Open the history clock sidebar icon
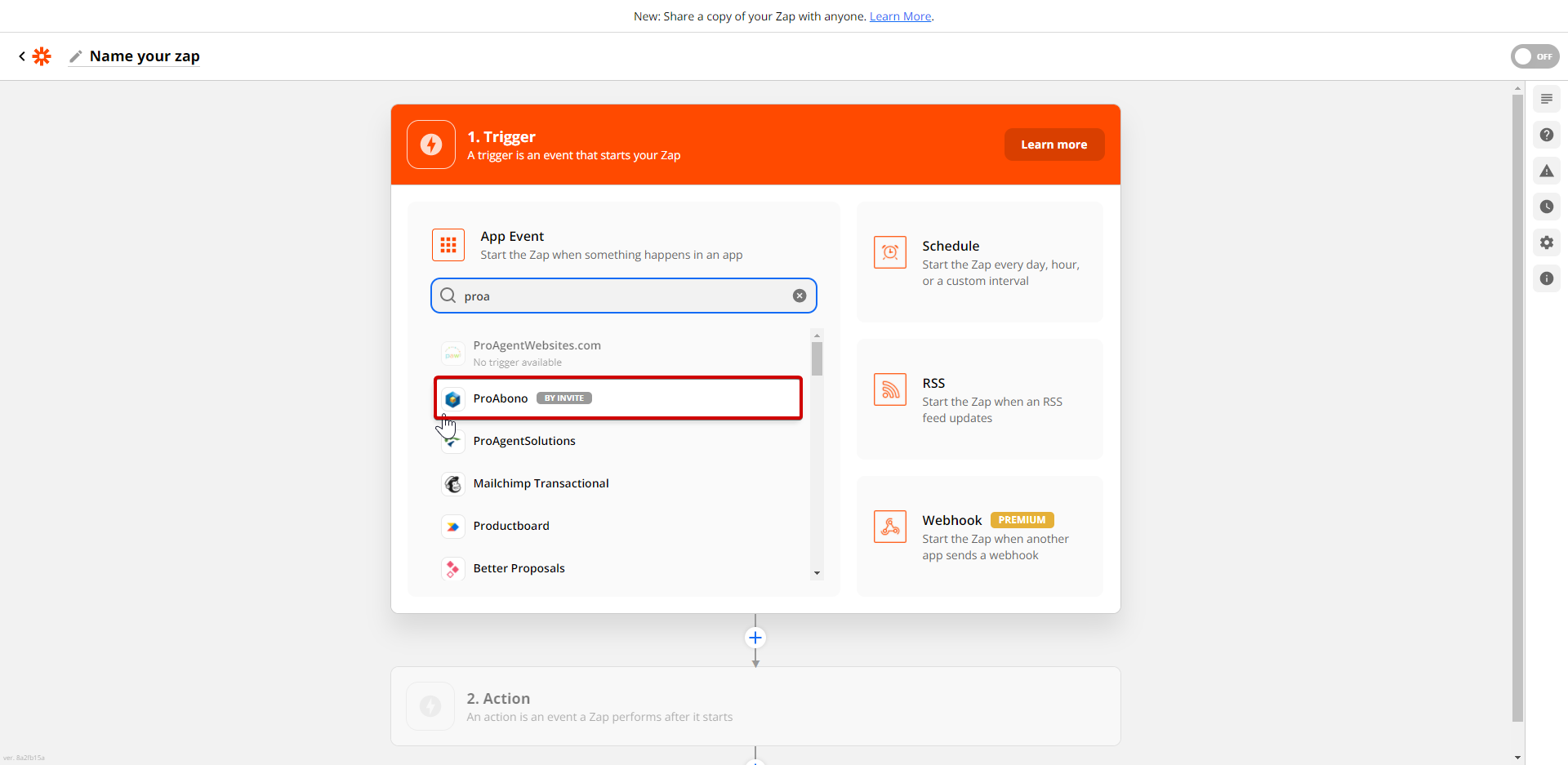The height and width of the screenshot is (765, 1568). tap(1547, 207)
